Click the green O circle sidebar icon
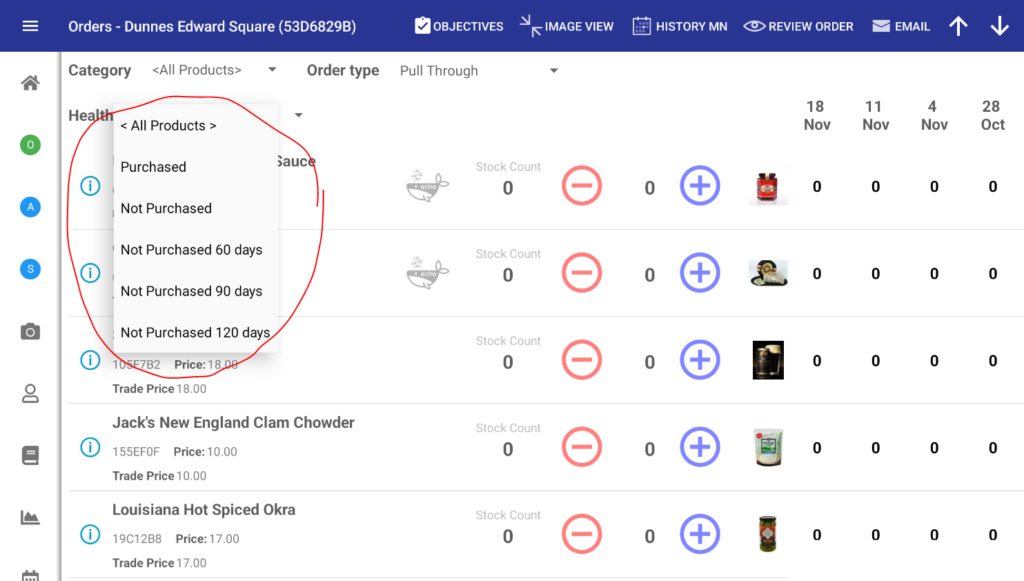 pos(30,145)
